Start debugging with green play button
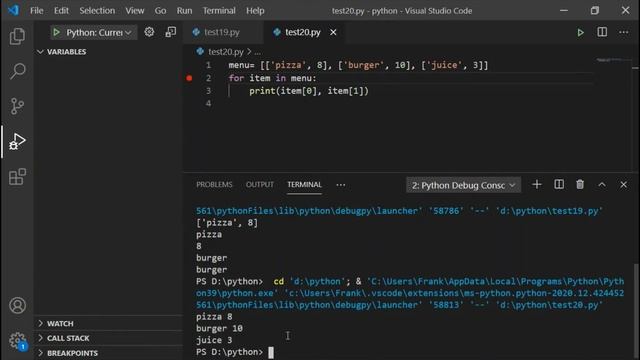Image resolution: width=640 pixels, height=360 pixels. click(x=57, y=32)
